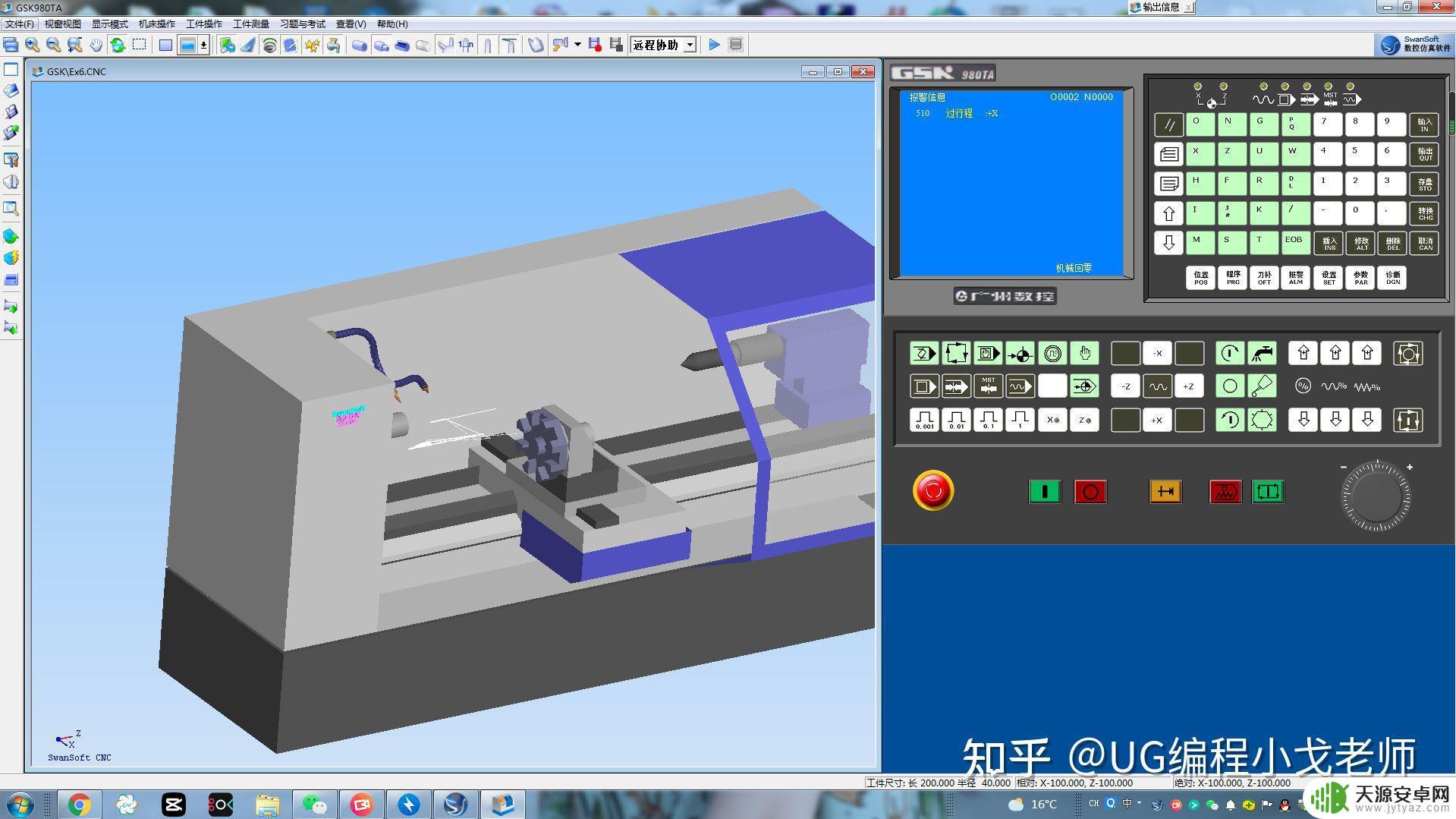Click the spindle clockwise rotation button

pyautogui.click(x=1230, y=353)
